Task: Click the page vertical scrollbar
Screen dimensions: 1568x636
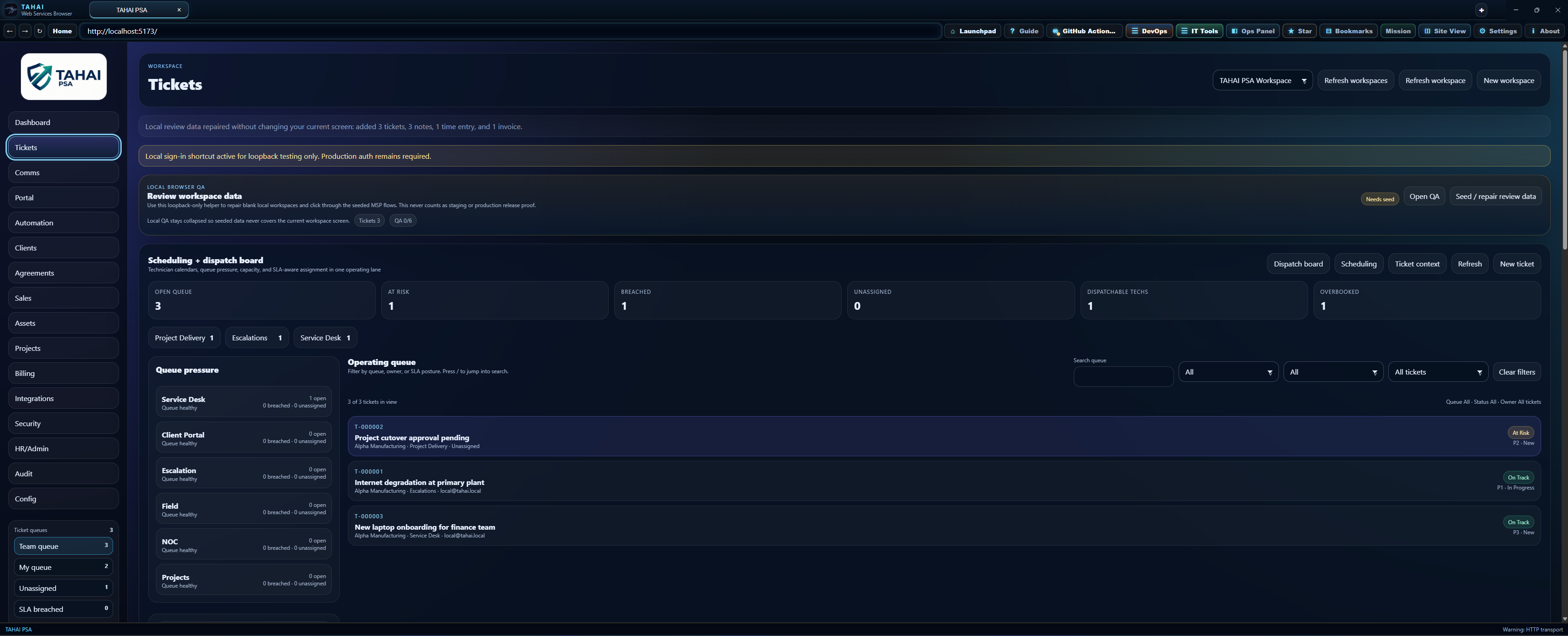Action: click(1564, 149)
